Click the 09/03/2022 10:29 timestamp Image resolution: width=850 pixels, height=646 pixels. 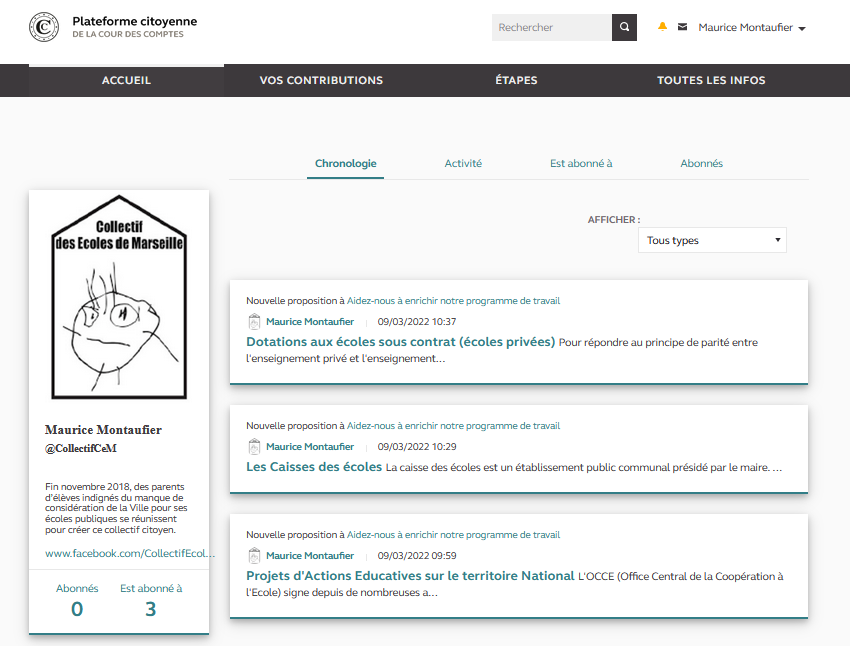(x=417, y=447)
